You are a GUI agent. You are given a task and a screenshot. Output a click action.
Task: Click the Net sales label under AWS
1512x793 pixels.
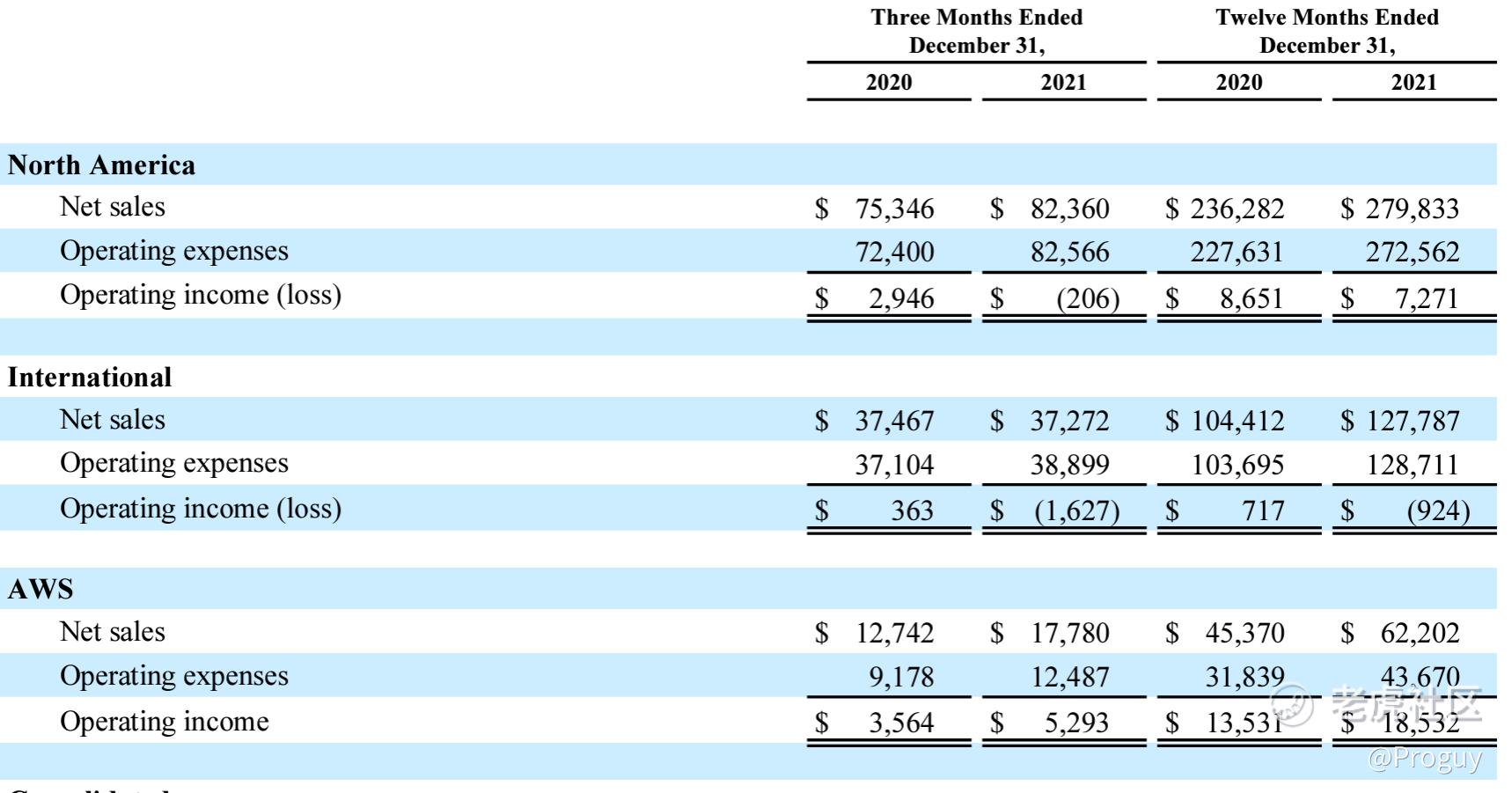tap(113, 632)
